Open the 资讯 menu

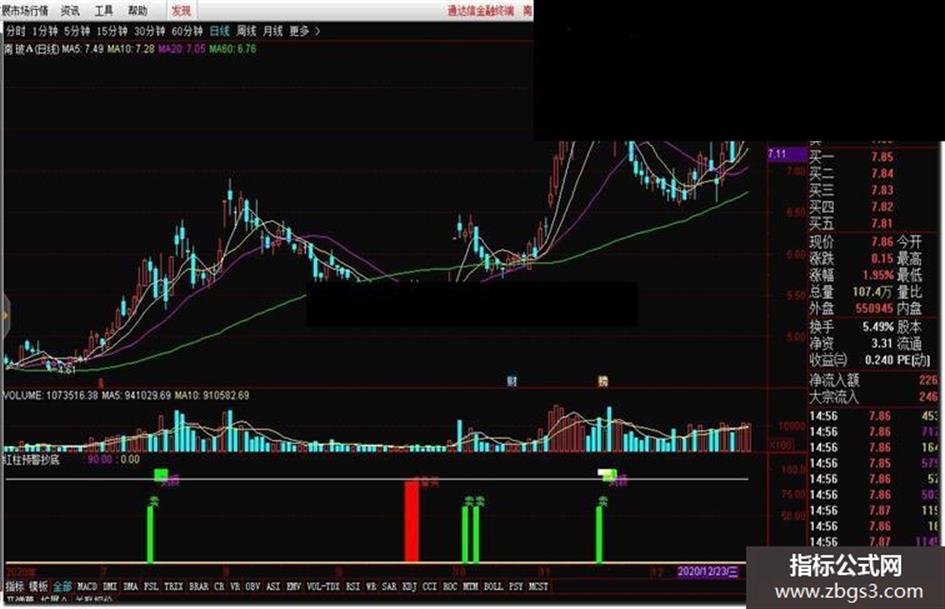(70, 11)
